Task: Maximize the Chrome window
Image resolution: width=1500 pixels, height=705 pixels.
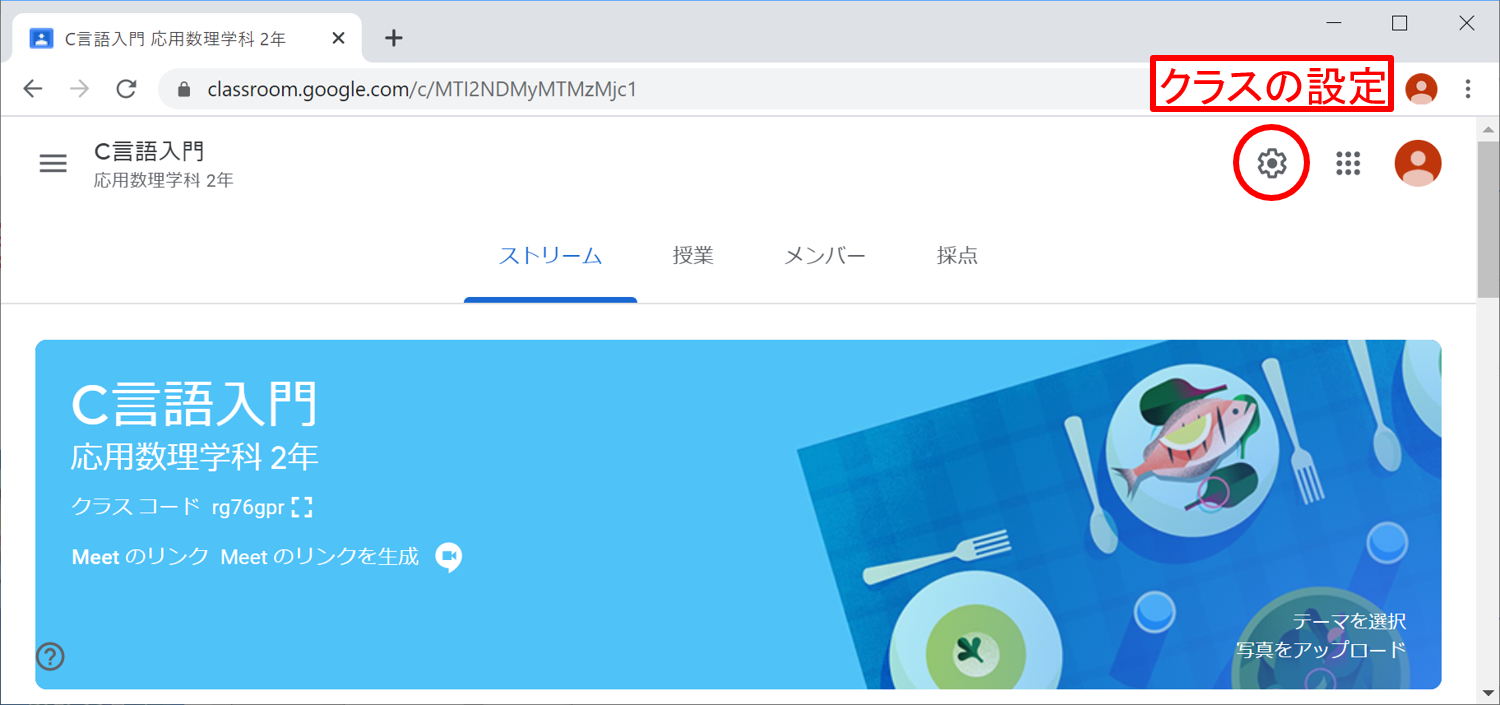Action: pyautogui.click(x=1400, y=23)
